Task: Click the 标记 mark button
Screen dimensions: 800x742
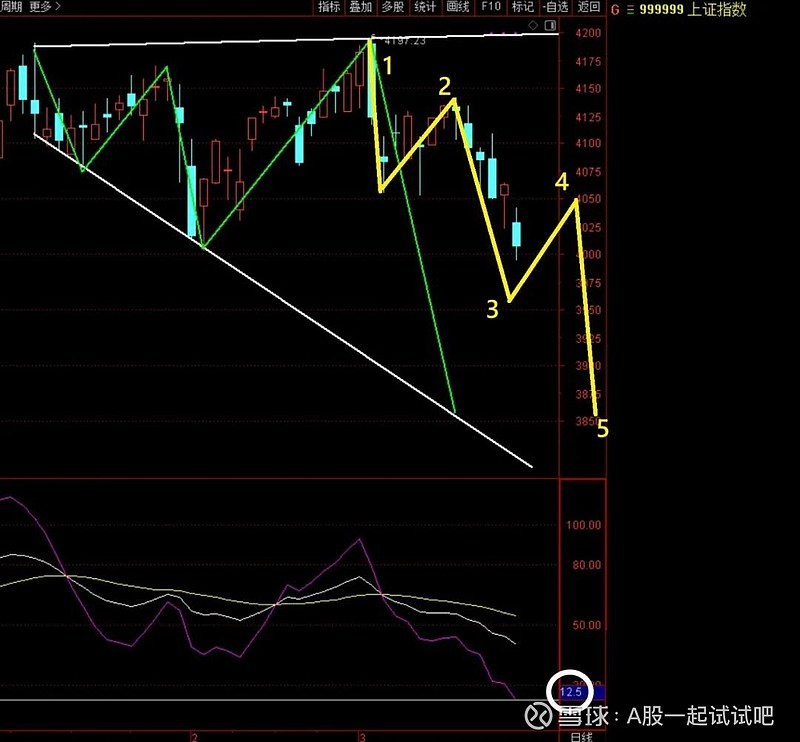Action: tap(522, 7)
